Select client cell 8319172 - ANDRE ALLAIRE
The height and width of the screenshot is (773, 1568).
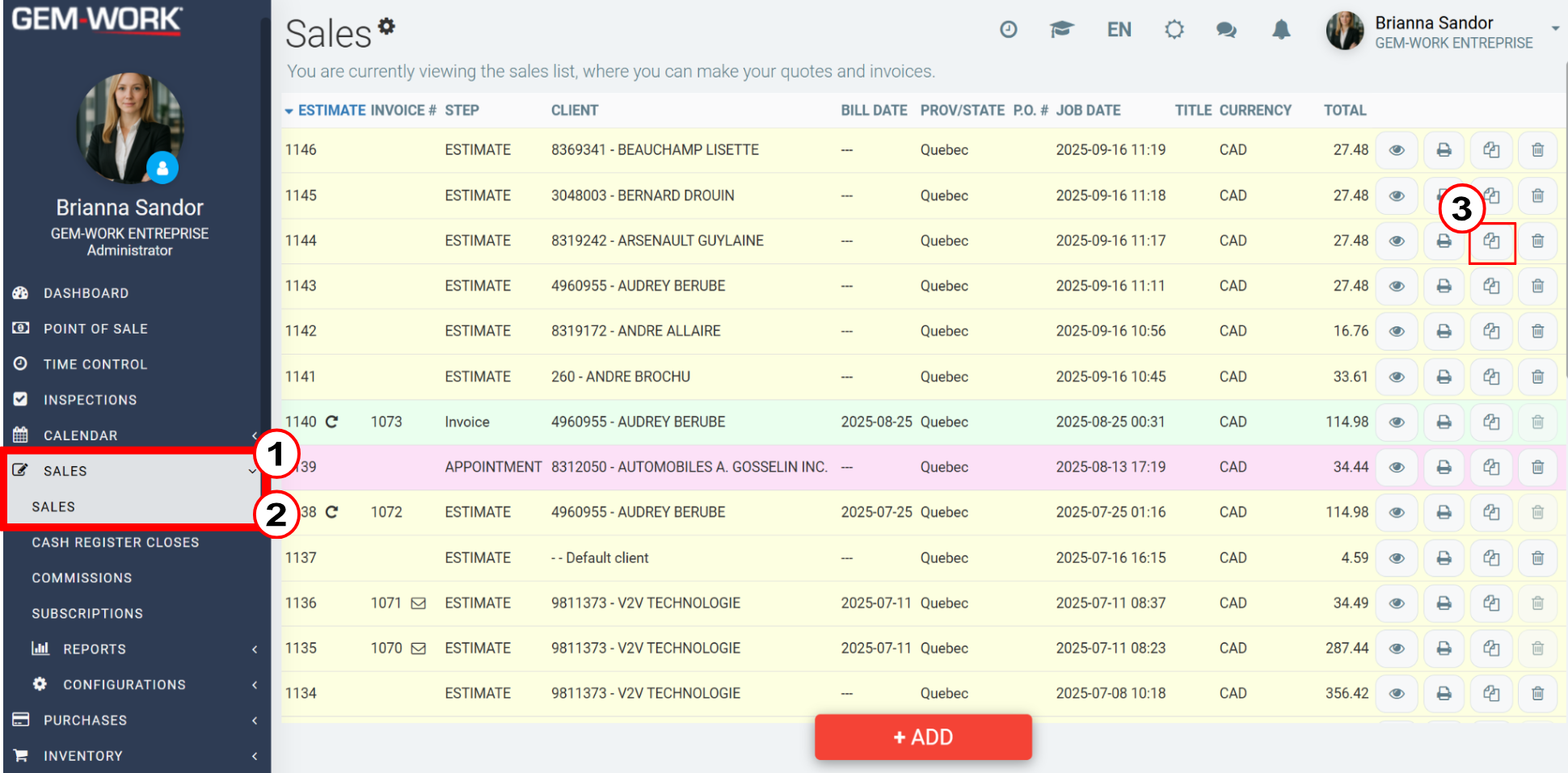[x=635, y=331]
